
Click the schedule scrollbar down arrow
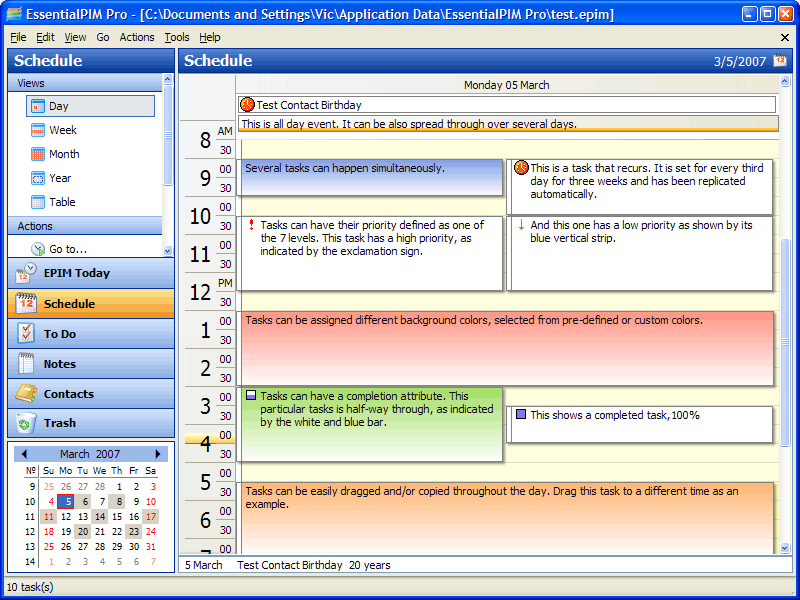point(785,548)
